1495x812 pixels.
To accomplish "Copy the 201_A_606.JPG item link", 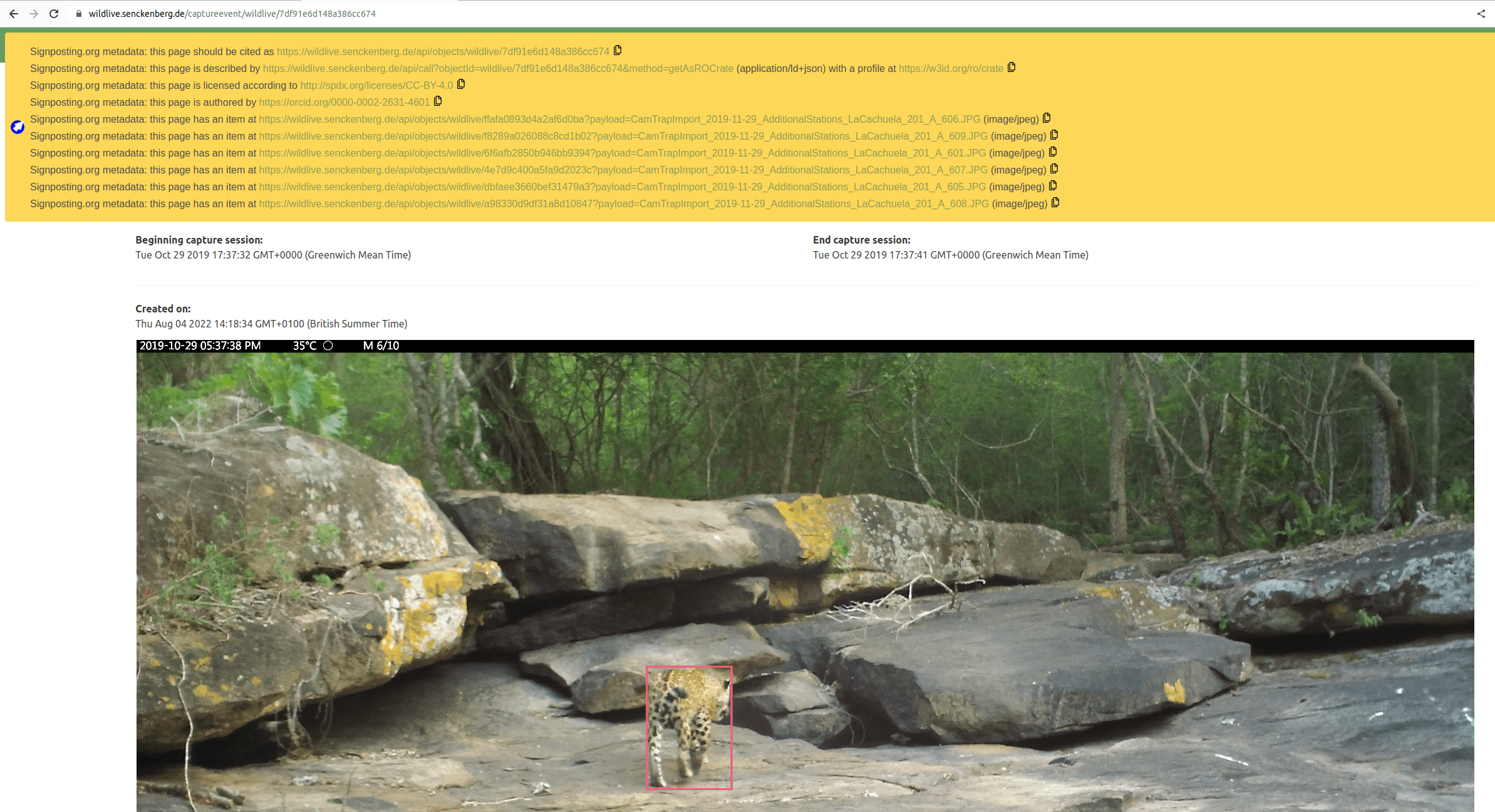I will [1047, 118].
